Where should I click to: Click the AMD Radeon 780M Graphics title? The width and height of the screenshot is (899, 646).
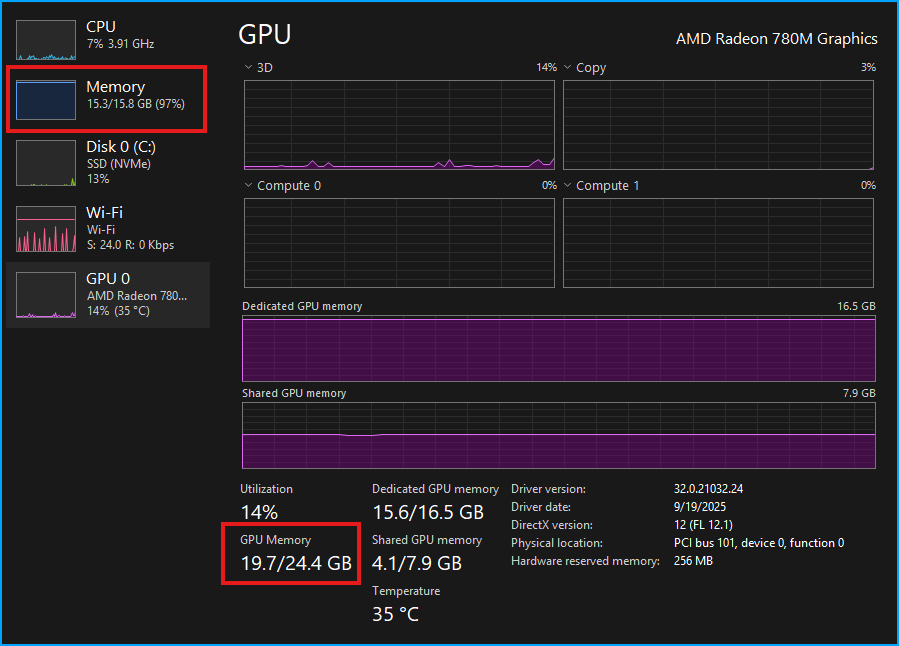tap(776, 39)
